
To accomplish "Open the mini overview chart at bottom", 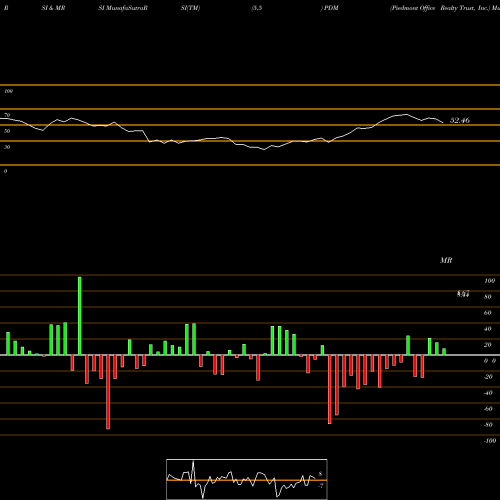I will (x=247, y=479).
